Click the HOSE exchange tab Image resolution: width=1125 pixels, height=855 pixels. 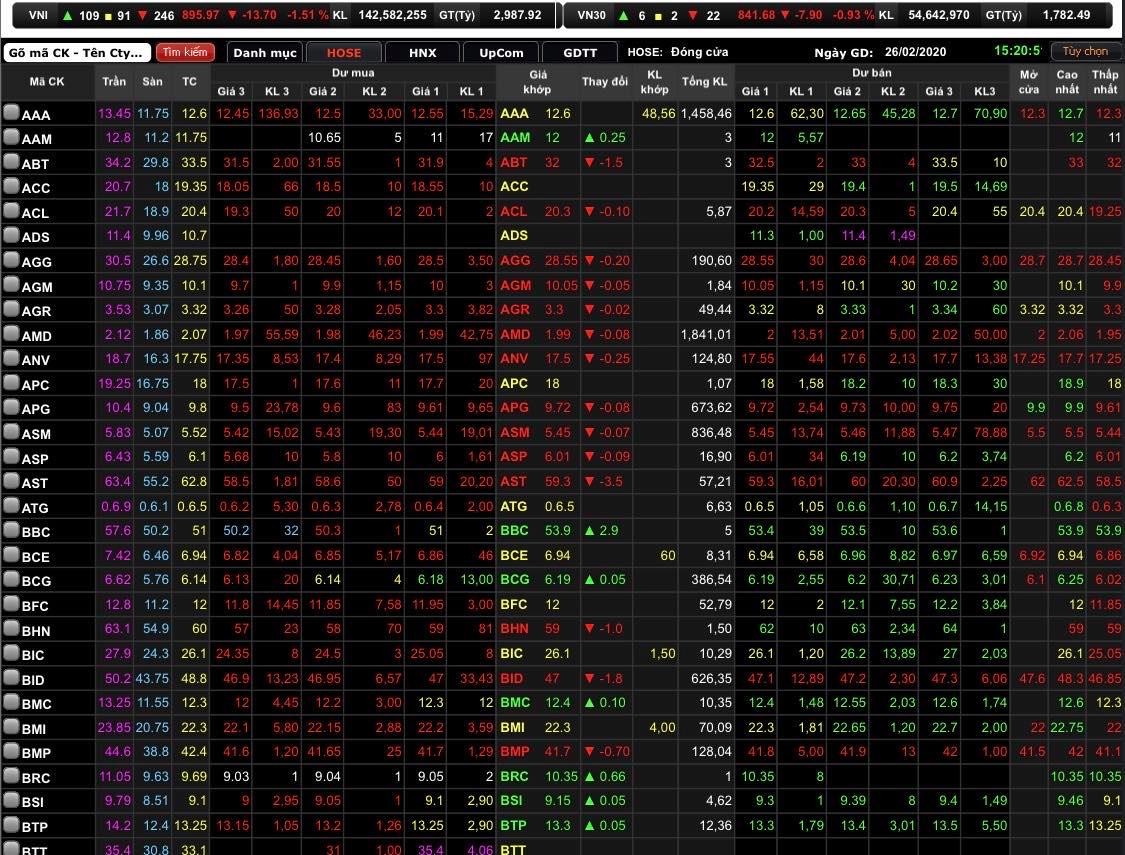pos(344,53)
